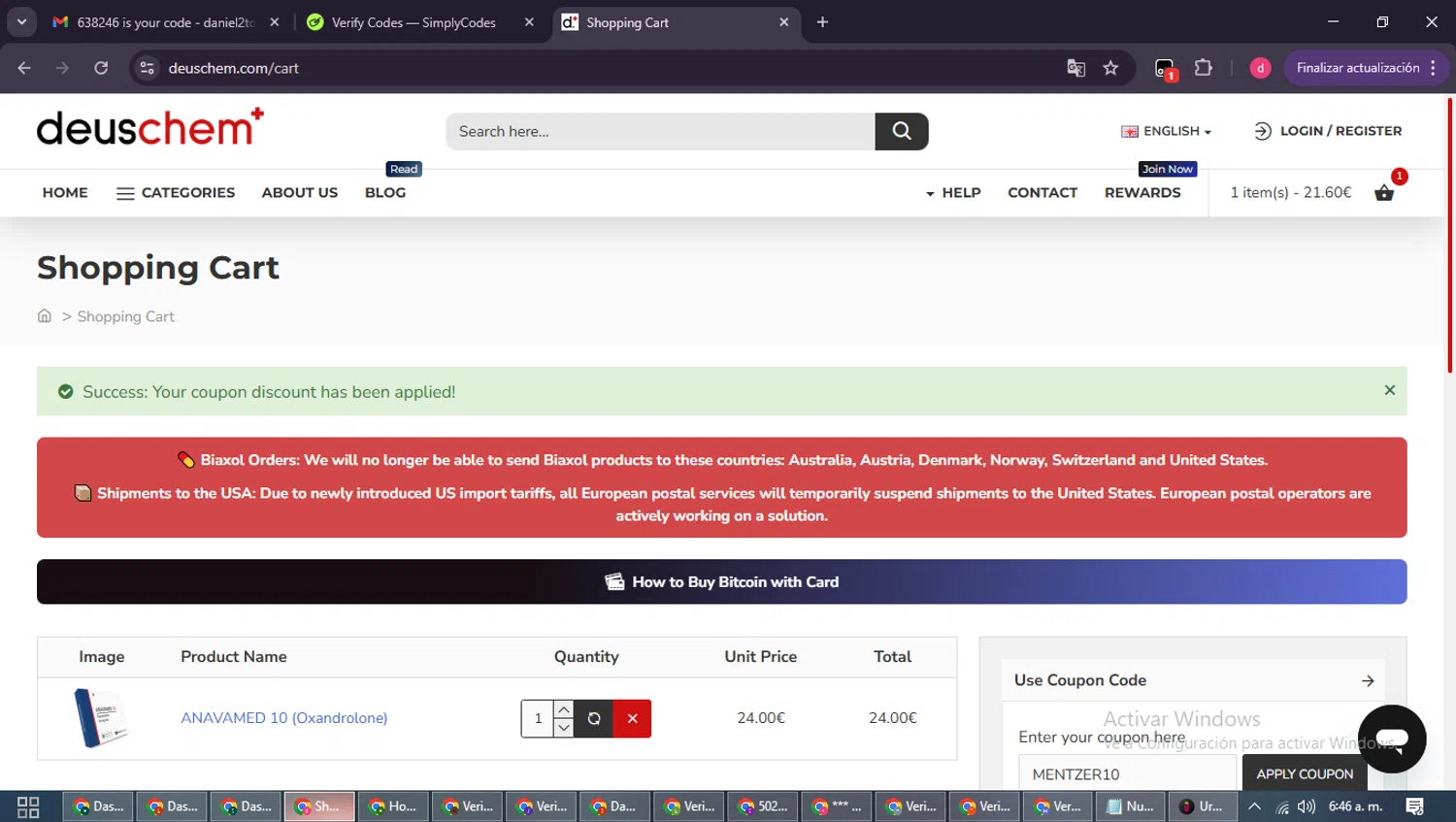Open the CATEGORIES menu
This screenshot has height=822, width=1456.
point(176,193)
